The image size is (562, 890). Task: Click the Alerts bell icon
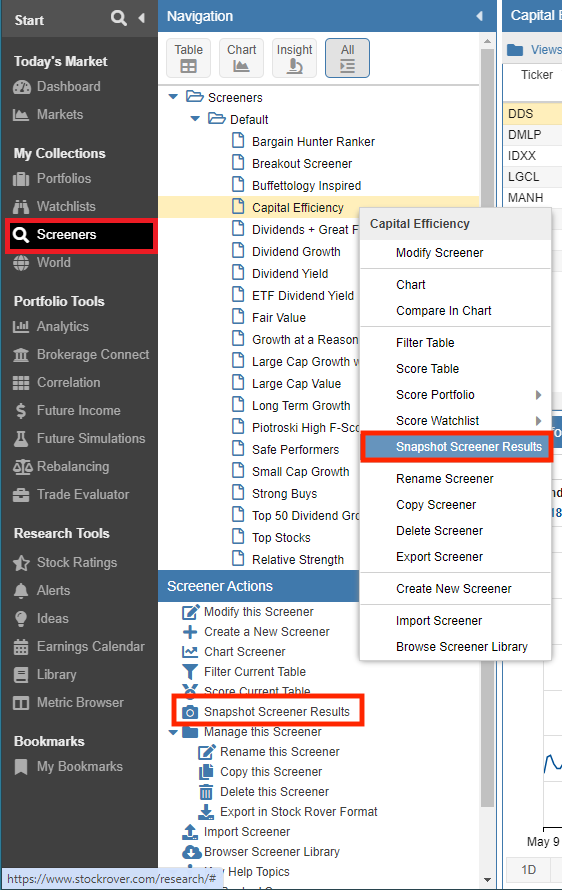[21, 591]
